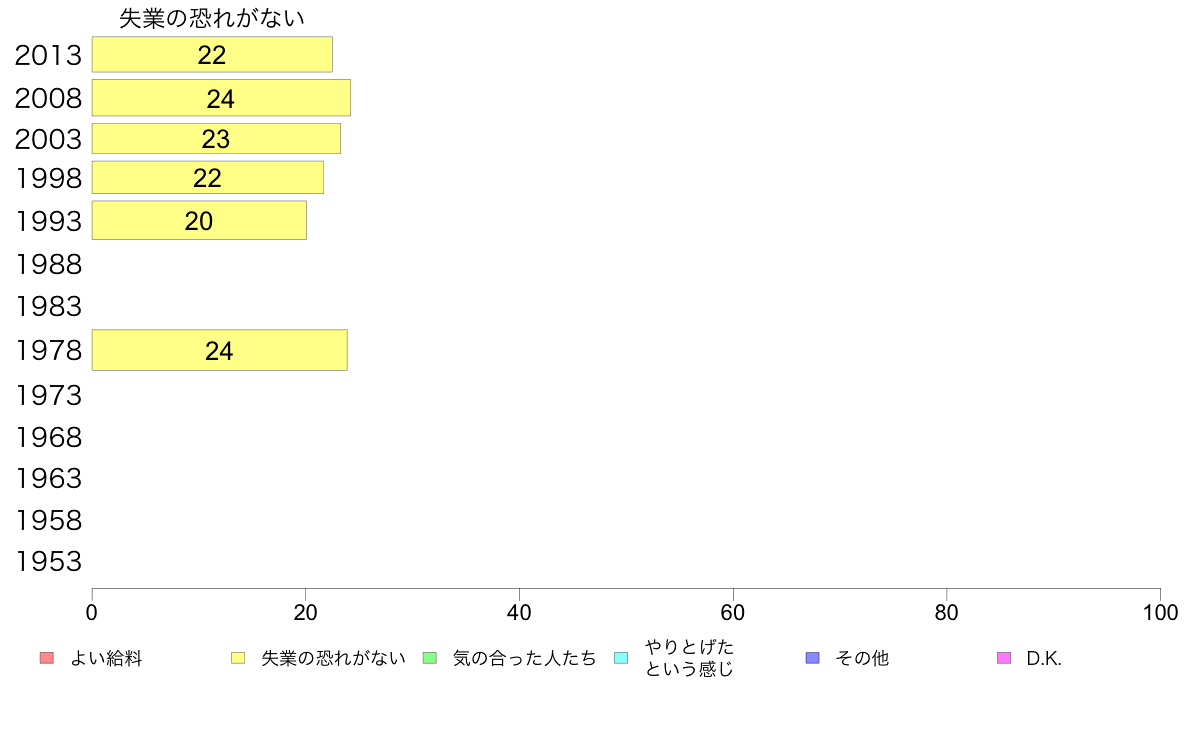
Task: Select the 1998 bar showing 22
Action: [208, 177]
